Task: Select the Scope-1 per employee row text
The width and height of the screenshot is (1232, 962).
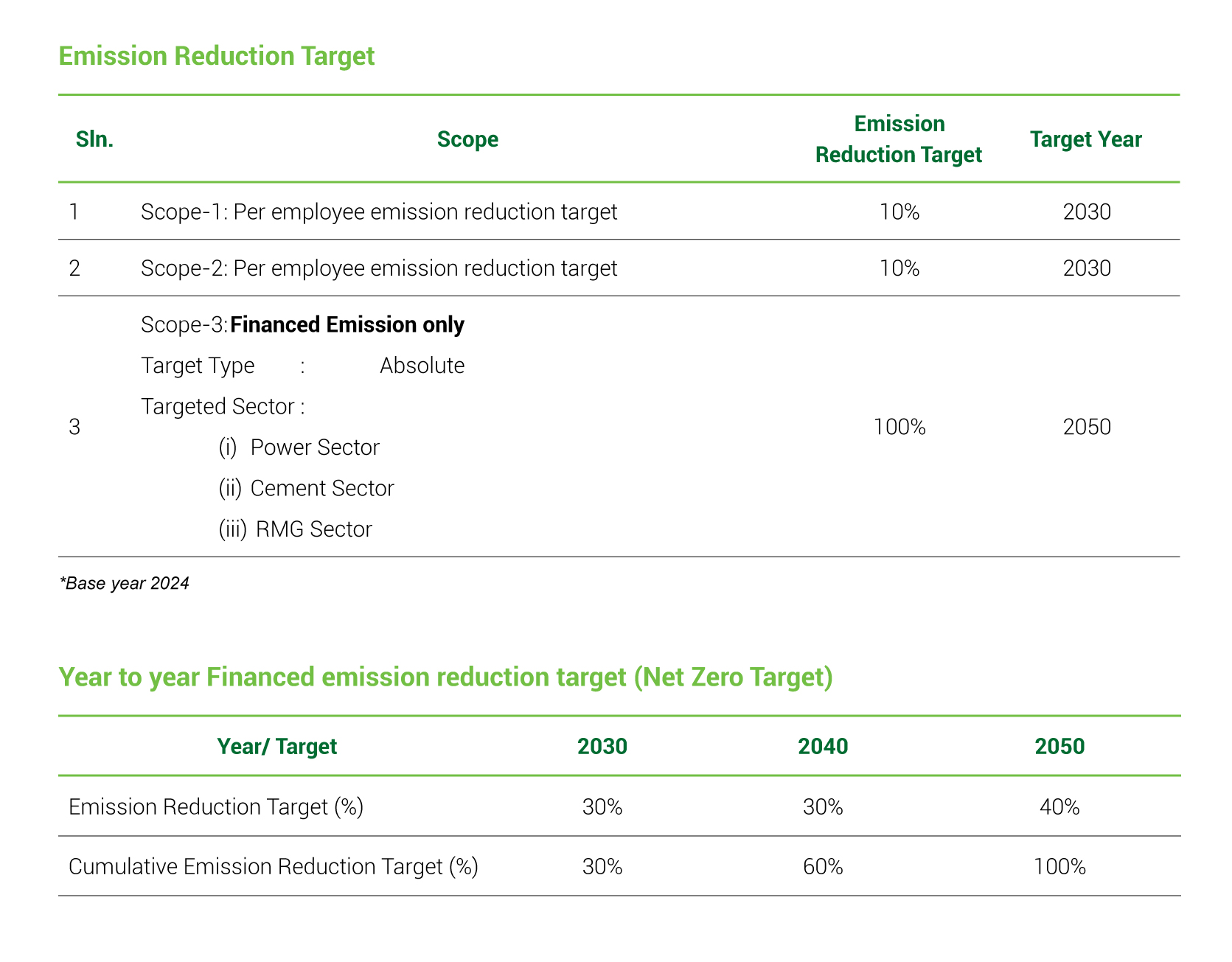Action: [x=378, y=212]
